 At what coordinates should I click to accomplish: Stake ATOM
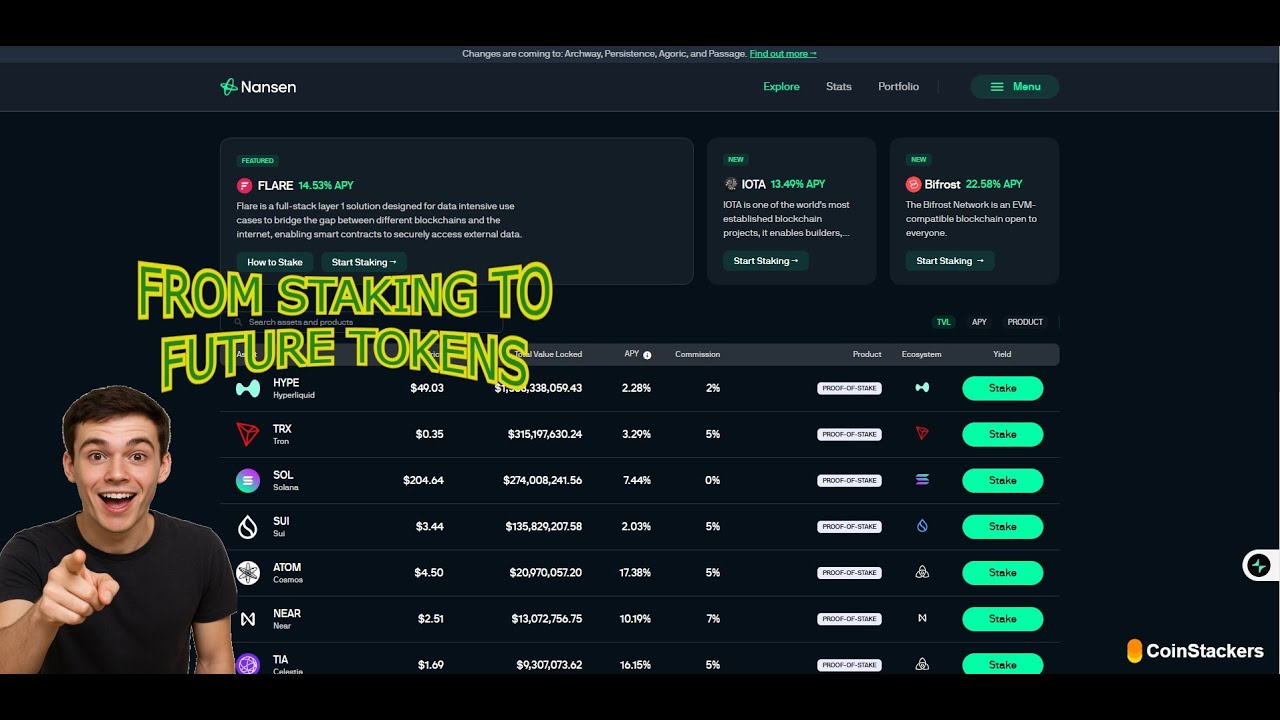(x=1002, y=572)
